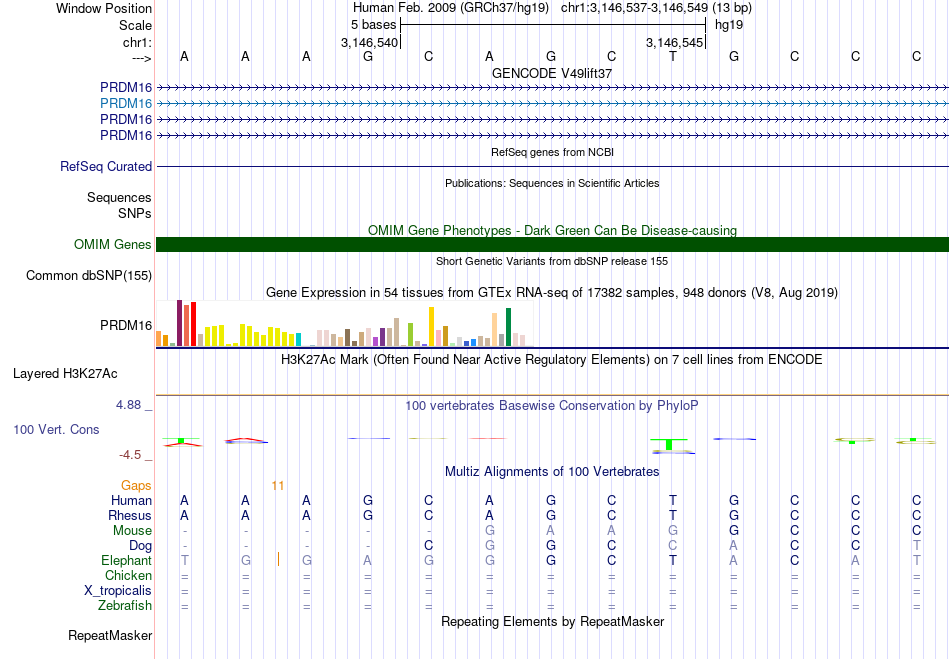Screen dimensions: 950x659
Task: Click the Zebrafish species label
Action: click(x=125, y=605)
